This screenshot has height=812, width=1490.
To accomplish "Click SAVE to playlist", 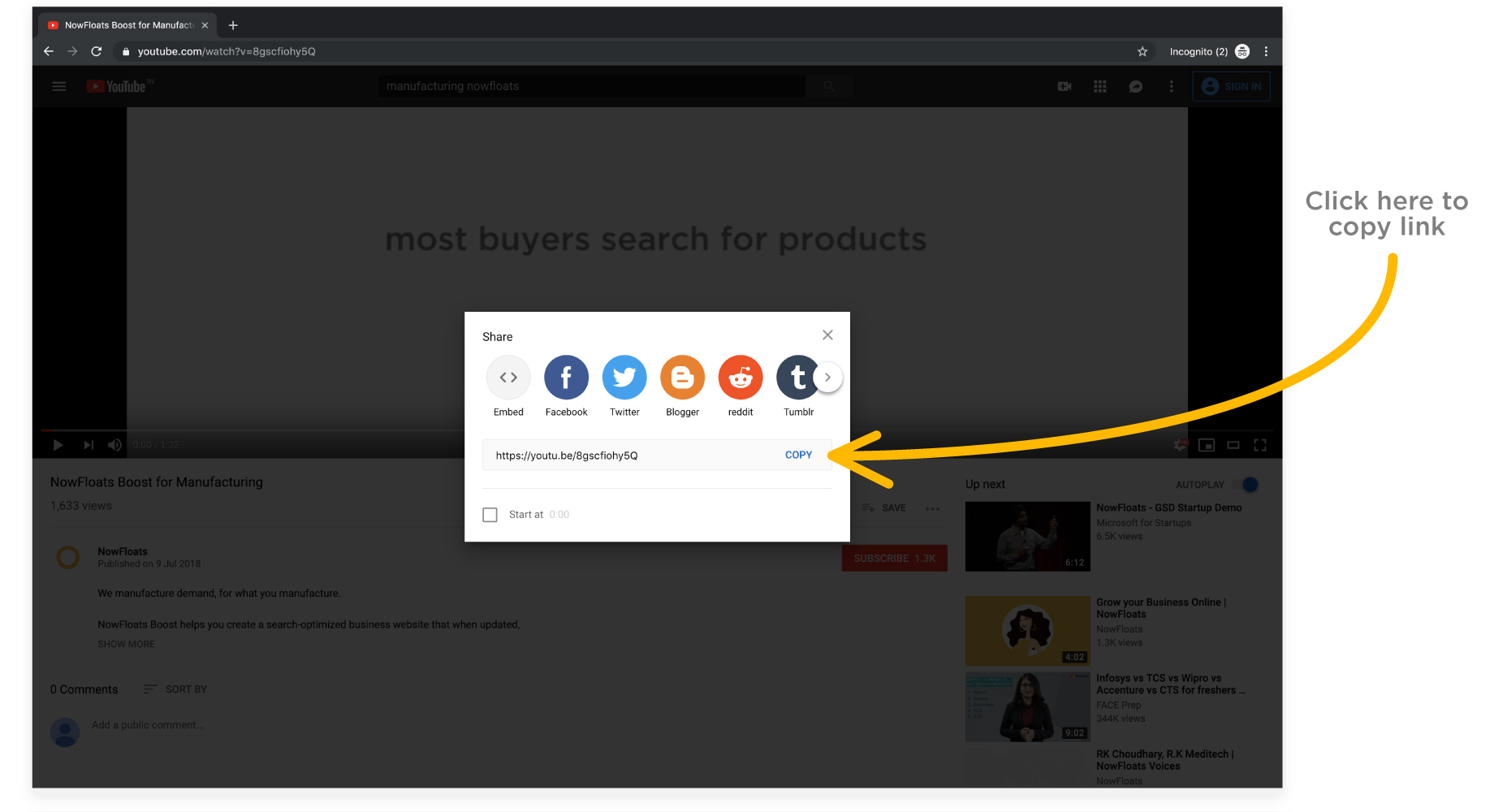I will point(884,508).
